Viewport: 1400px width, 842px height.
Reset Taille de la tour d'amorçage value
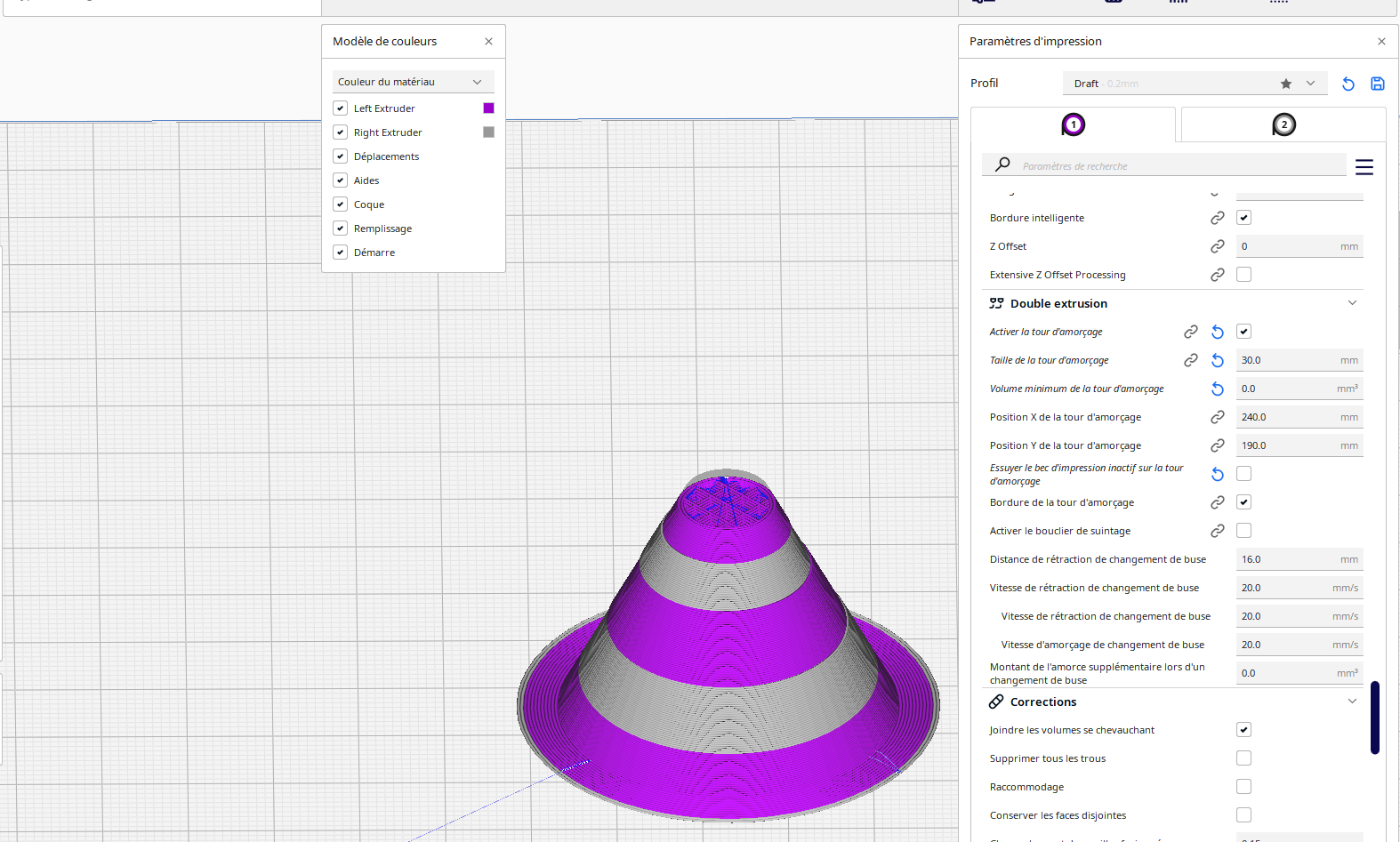[1218, 360]
